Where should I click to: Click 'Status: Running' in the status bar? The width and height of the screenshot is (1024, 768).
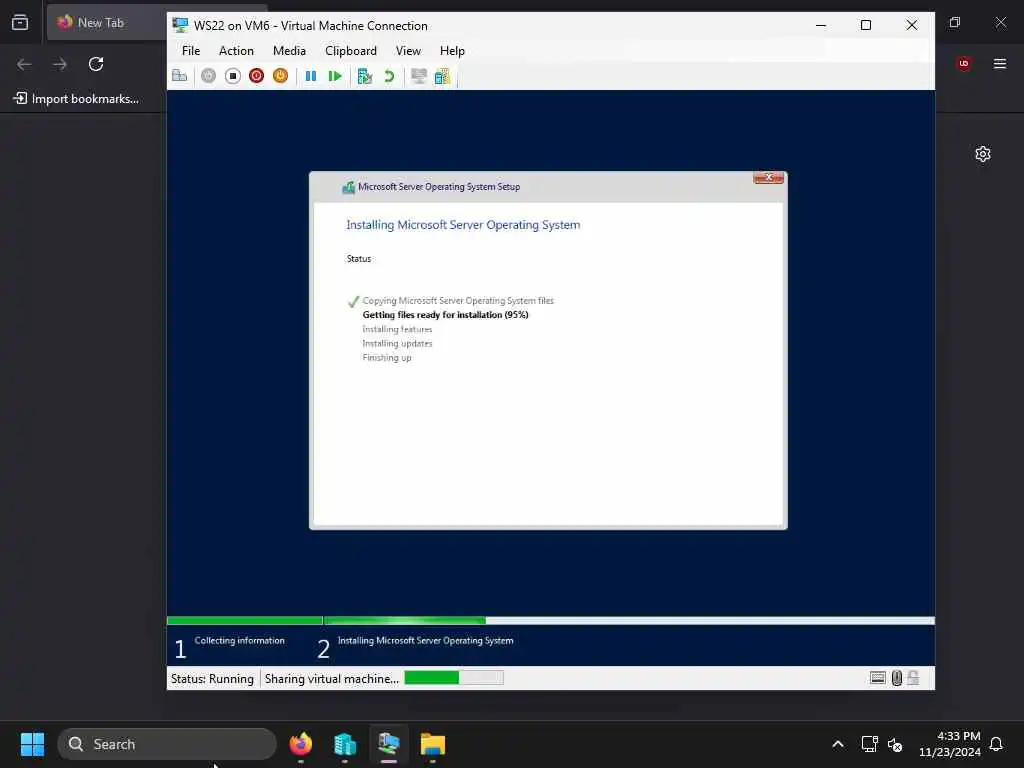coord(212,679)
